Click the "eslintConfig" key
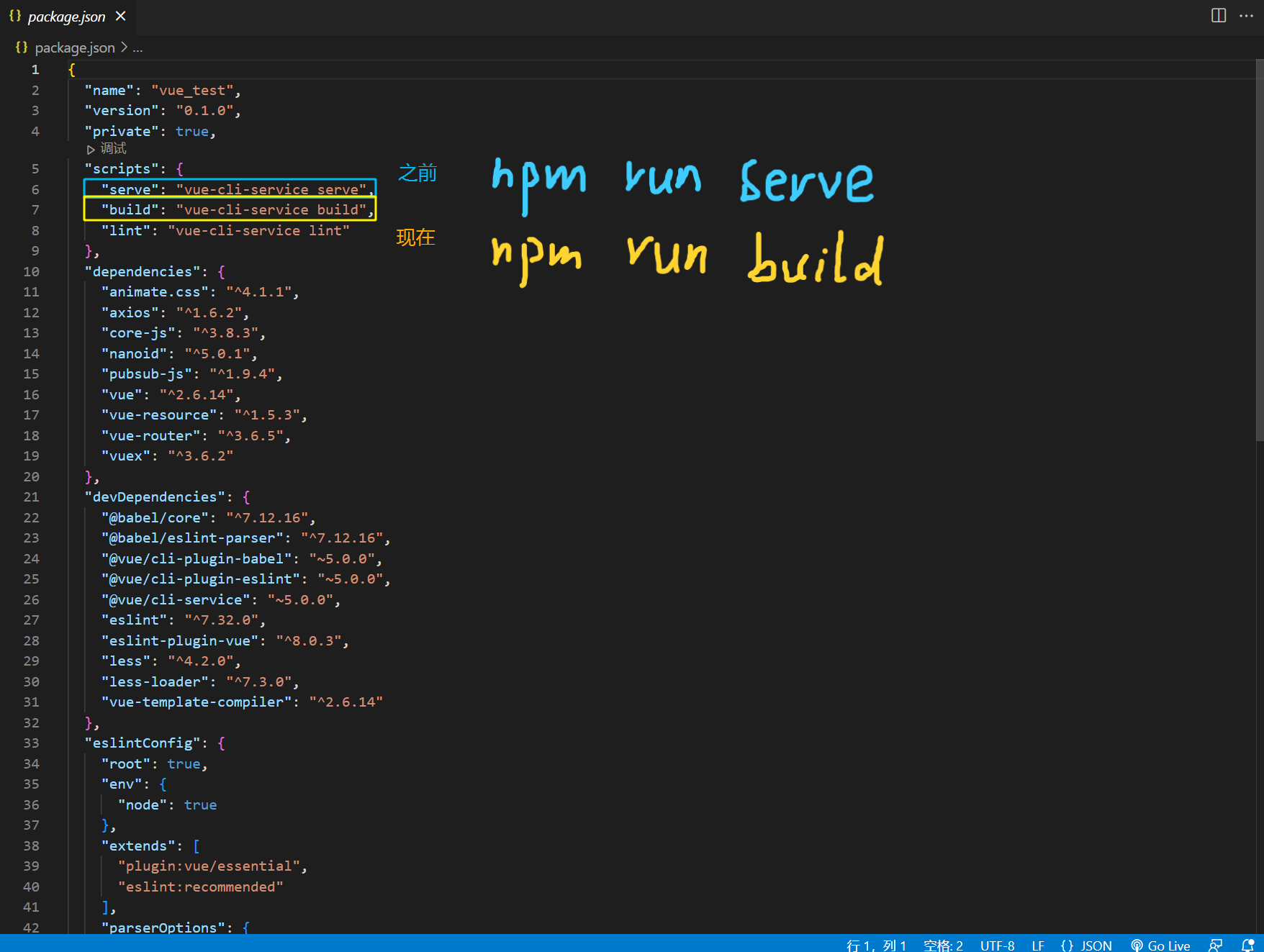Image resolution: width=1264 pixels, height=952 pixels. [x=143, y=743]
